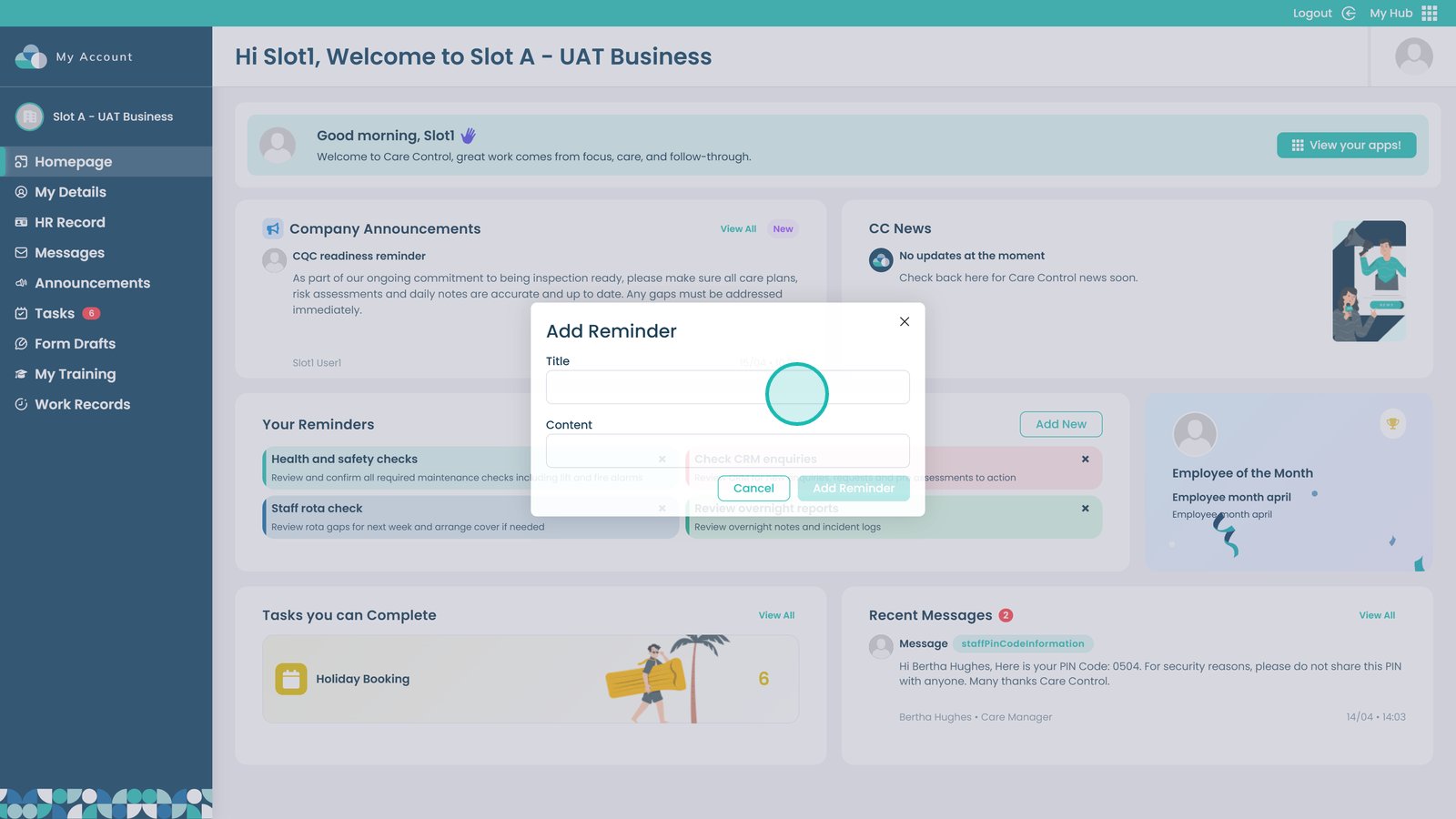
Task: Open Tasks with 6 badge
Action: (x=55, y=313)
